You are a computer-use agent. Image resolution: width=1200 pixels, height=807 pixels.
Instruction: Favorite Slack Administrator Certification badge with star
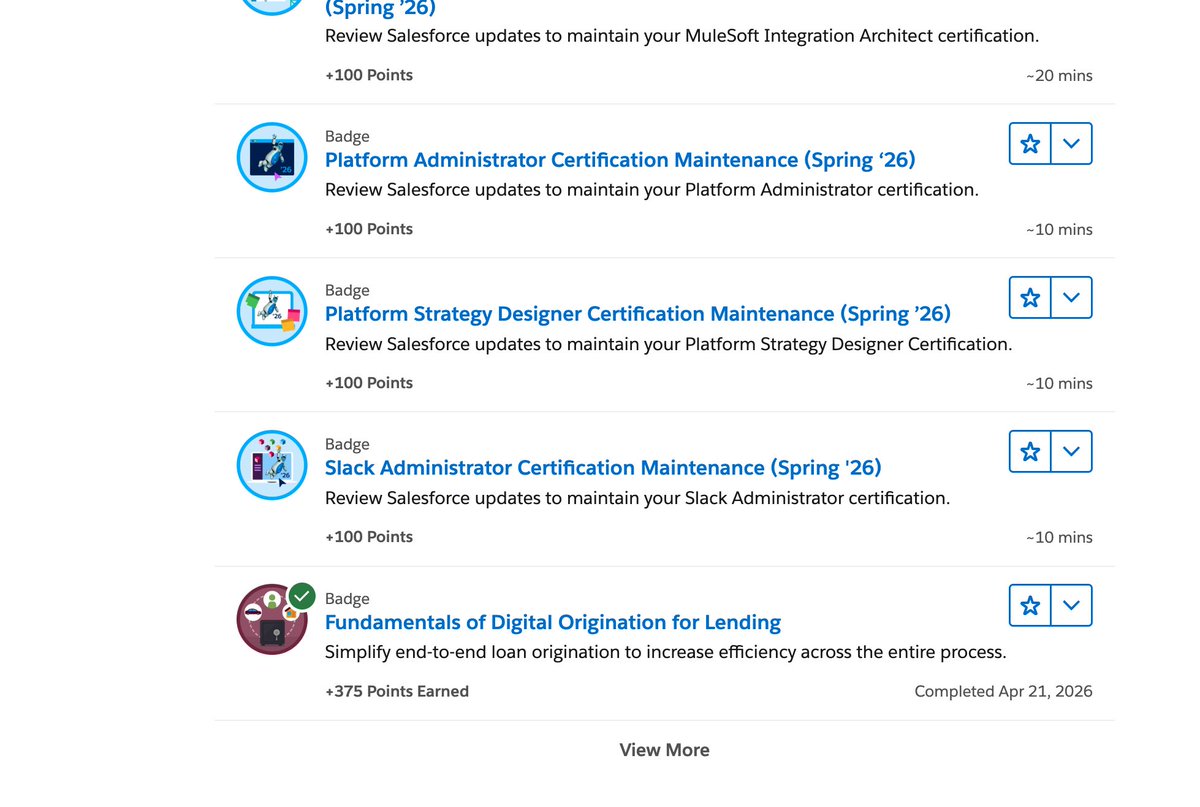(x=1030, y=452)
